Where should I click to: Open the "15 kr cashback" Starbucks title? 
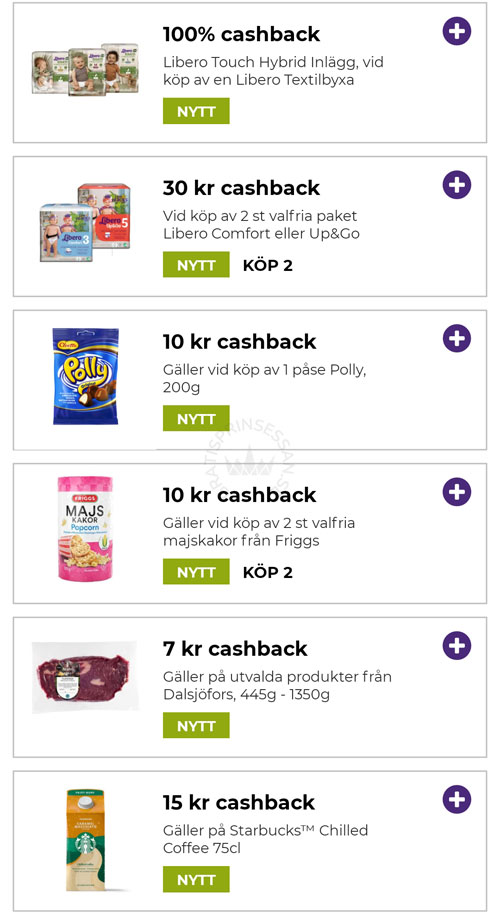click(239, 802)
